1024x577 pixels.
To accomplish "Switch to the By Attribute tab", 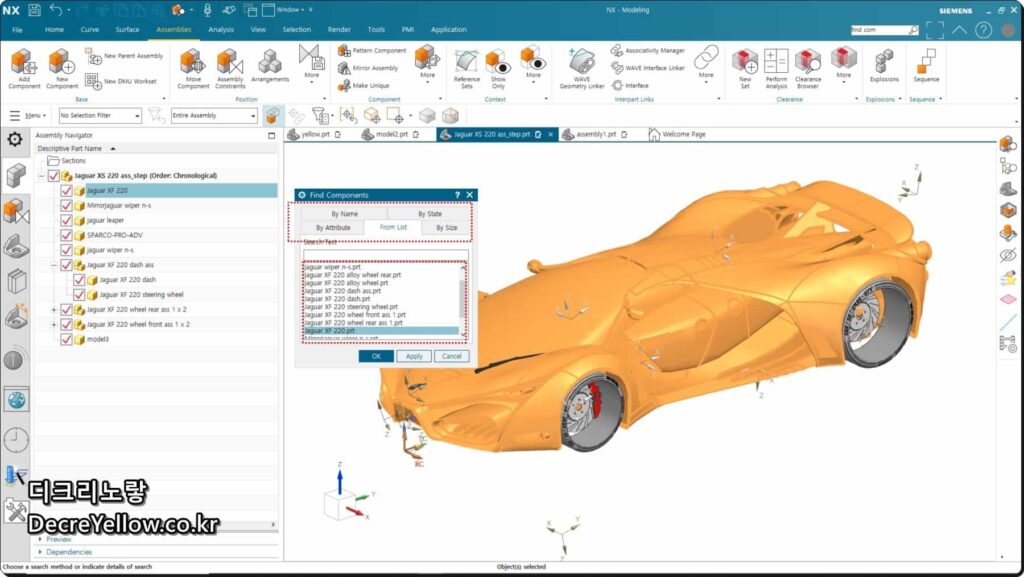I will pos(333,228).
